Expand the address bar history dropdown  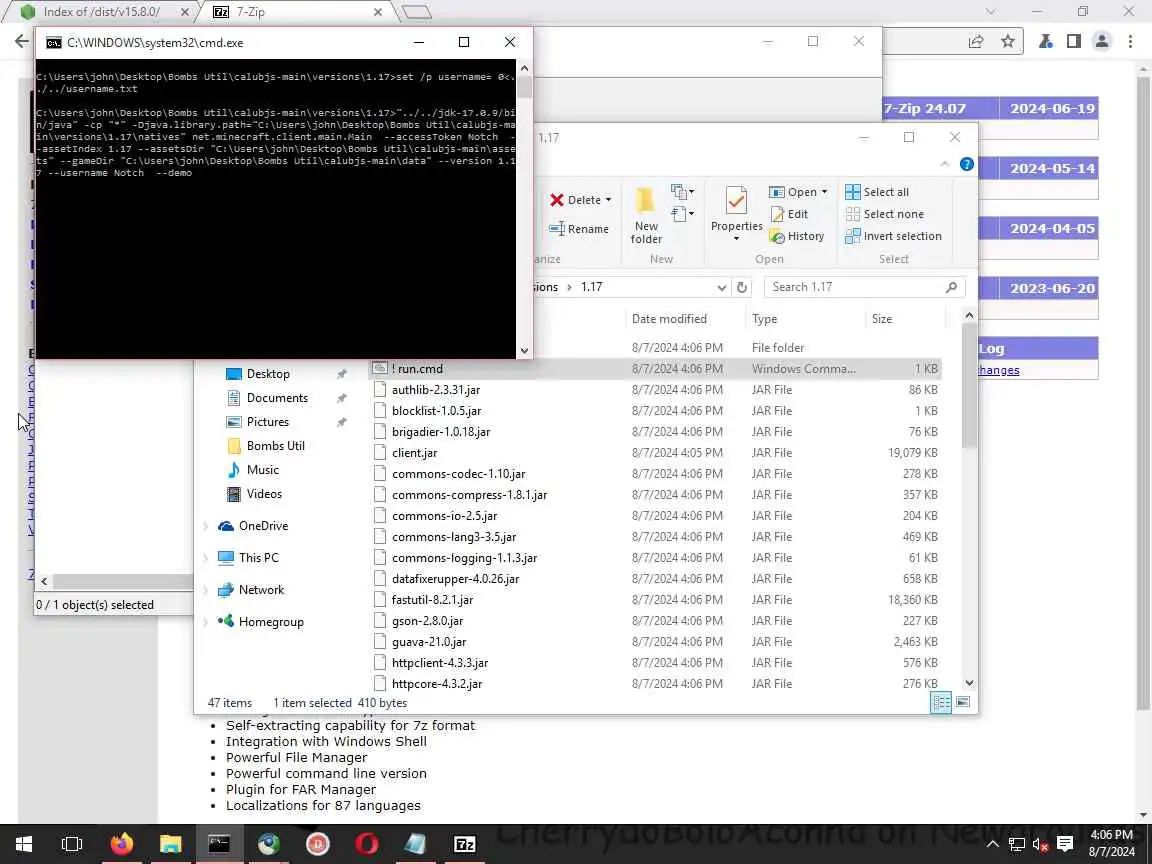point(721,287)
